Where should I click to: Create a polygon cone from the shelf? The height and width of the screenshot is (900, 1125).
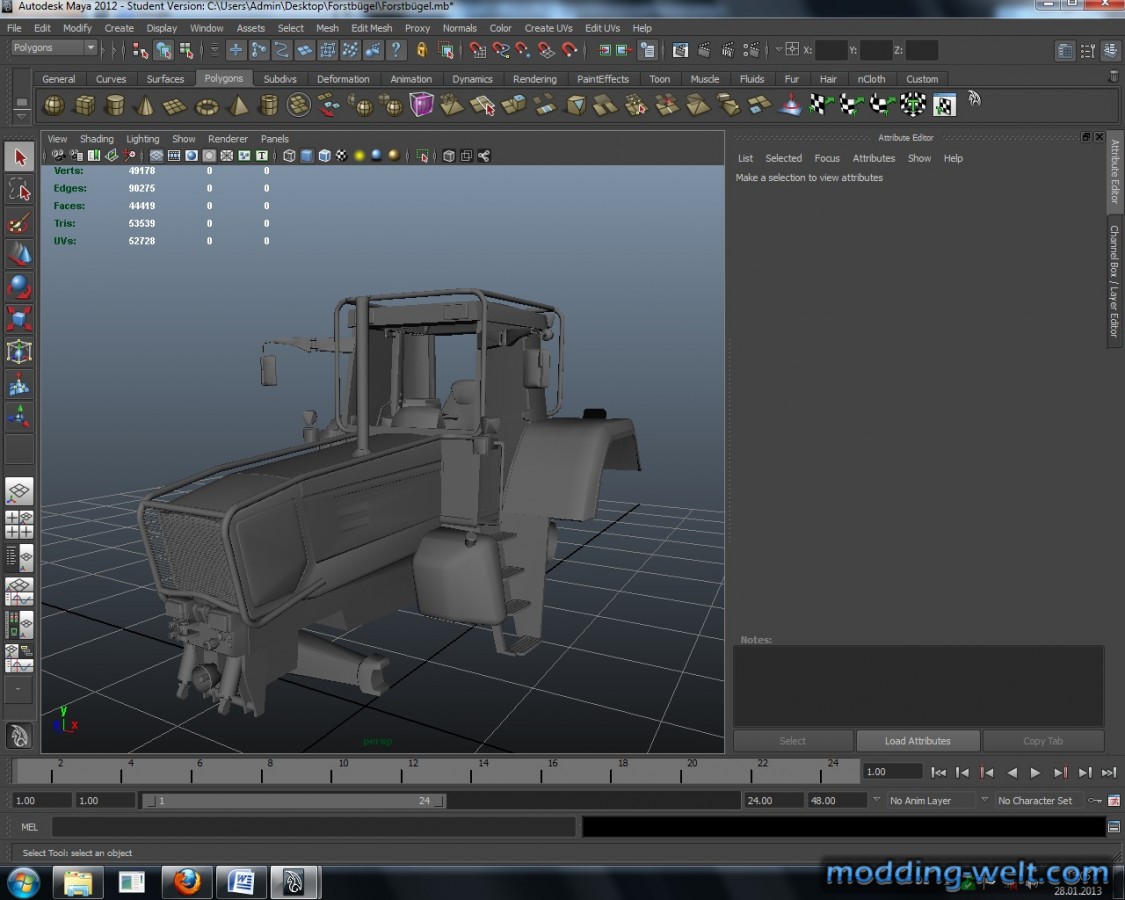click(146, 106)
